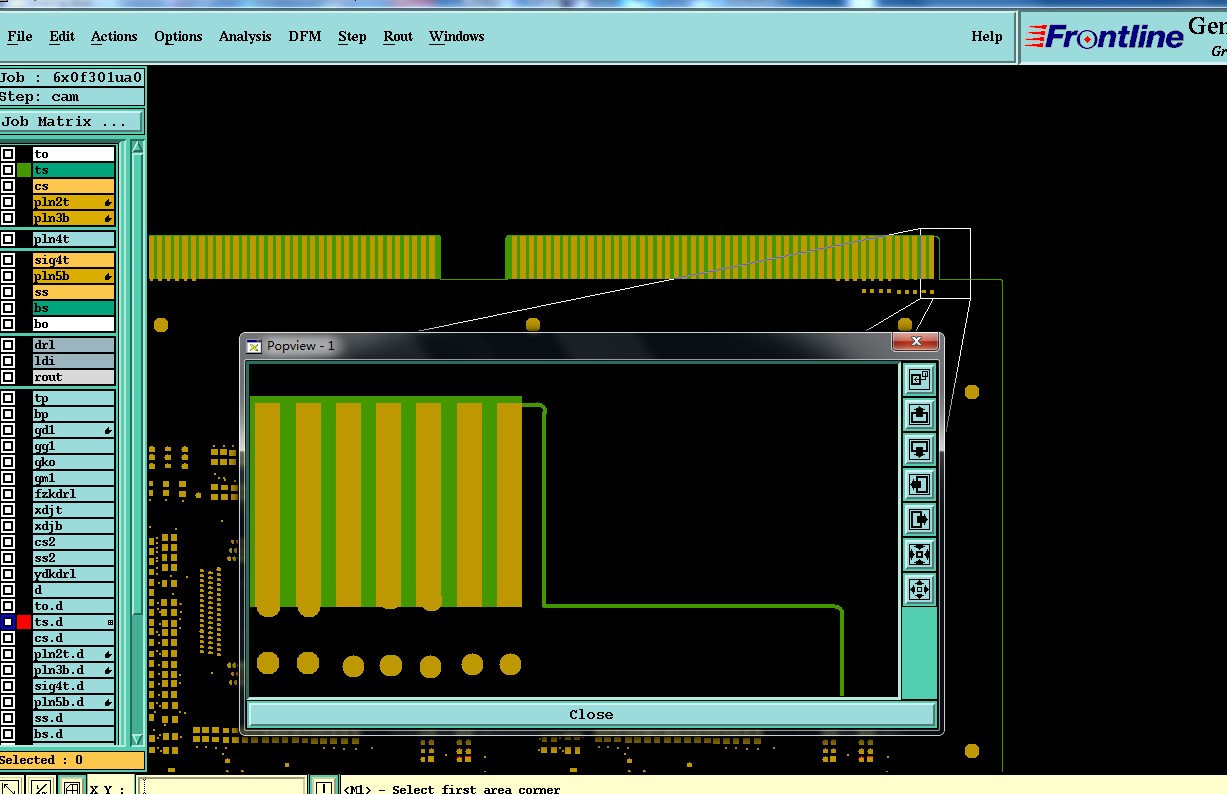Click the hand marker on the pln2t layer
1227x794 pixels.
(x=108, y=202)
